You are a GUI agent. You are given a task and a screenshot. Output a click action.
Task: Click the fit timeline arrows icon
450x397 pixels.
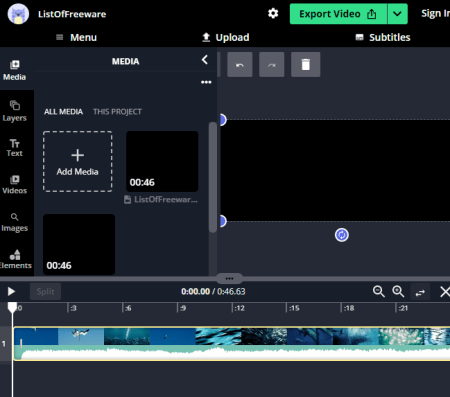420,292
